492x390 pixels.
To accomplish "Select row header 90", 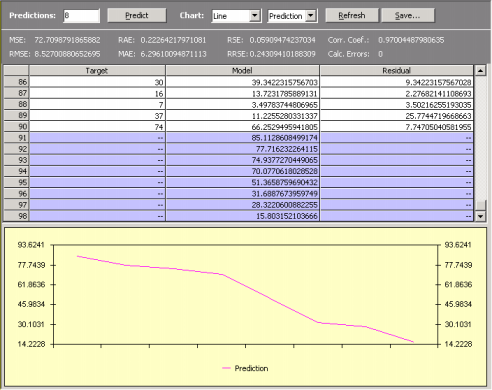I will (16, 127).
